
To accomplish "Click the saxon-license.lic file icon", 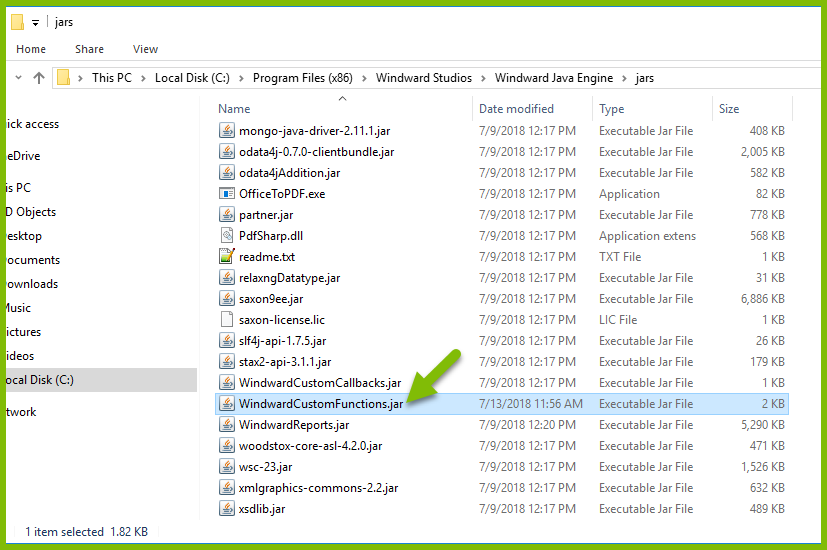I will pos(227,320).
